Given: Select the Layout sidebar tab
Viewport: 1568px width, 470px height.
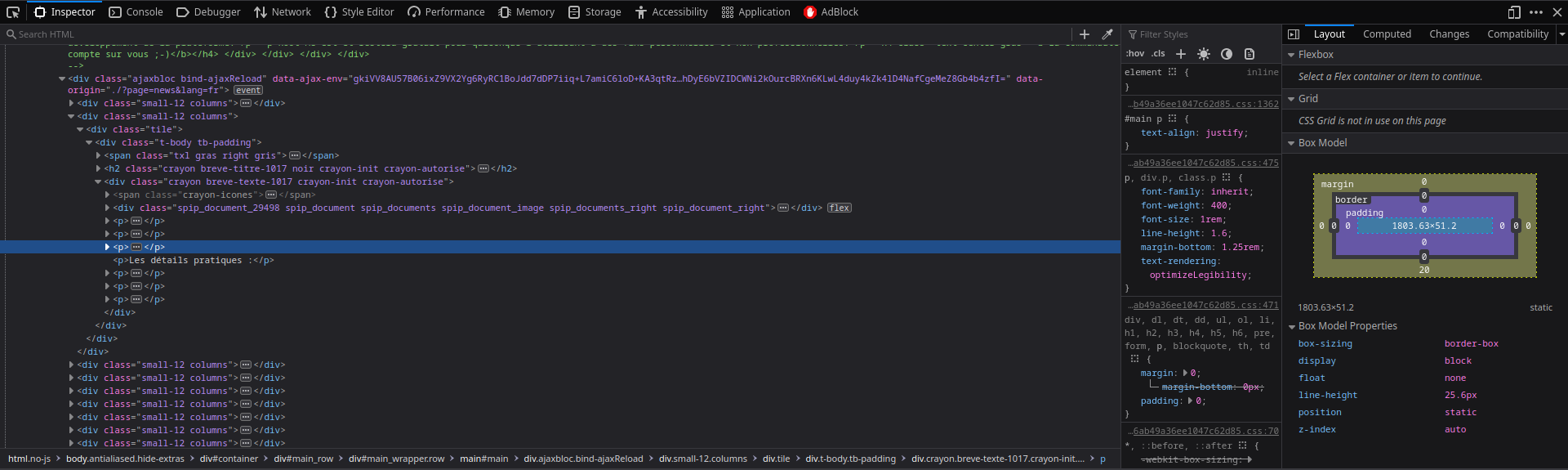Looking at the screenshot, I should pyautogui.click(x=1329, y=34).
